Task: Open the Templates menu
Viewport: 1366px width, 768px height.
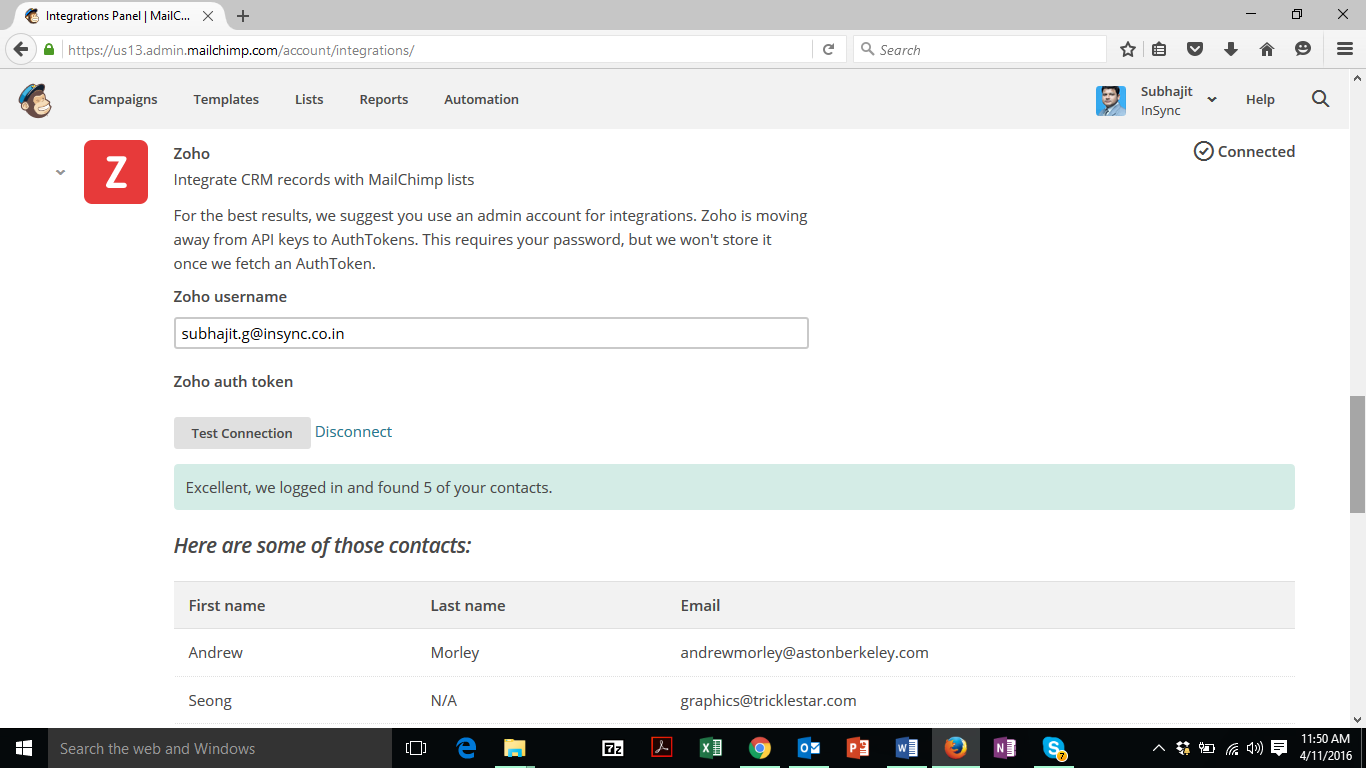Action: (226, 99)
